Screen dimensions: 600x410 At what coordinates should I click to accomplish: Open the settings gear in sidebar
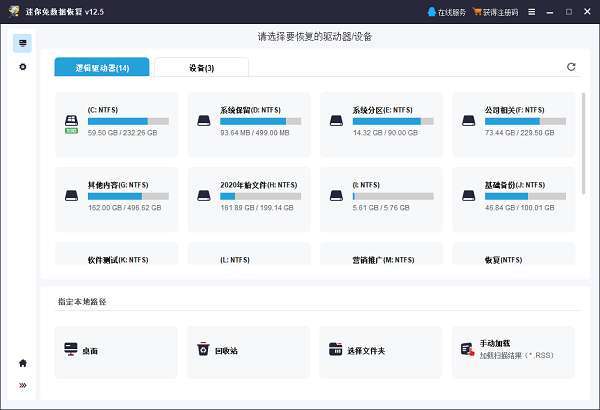point(23,67)
